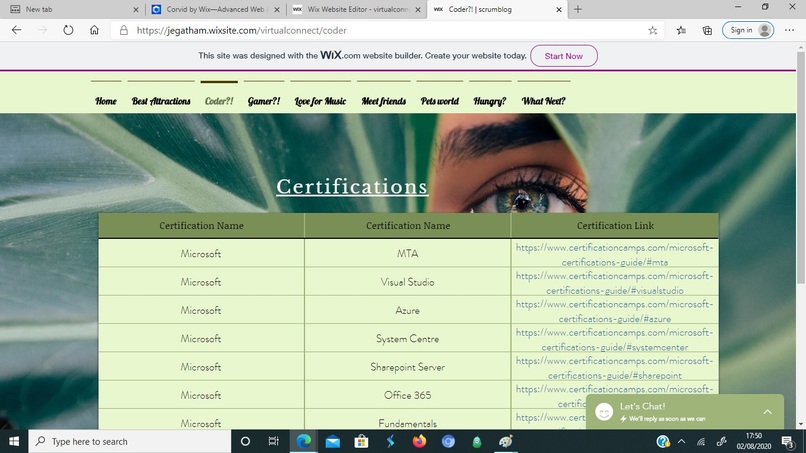Open browser Settings and more menu
The height and width of the screenshot is (453, 806).
tap(790, 30)
